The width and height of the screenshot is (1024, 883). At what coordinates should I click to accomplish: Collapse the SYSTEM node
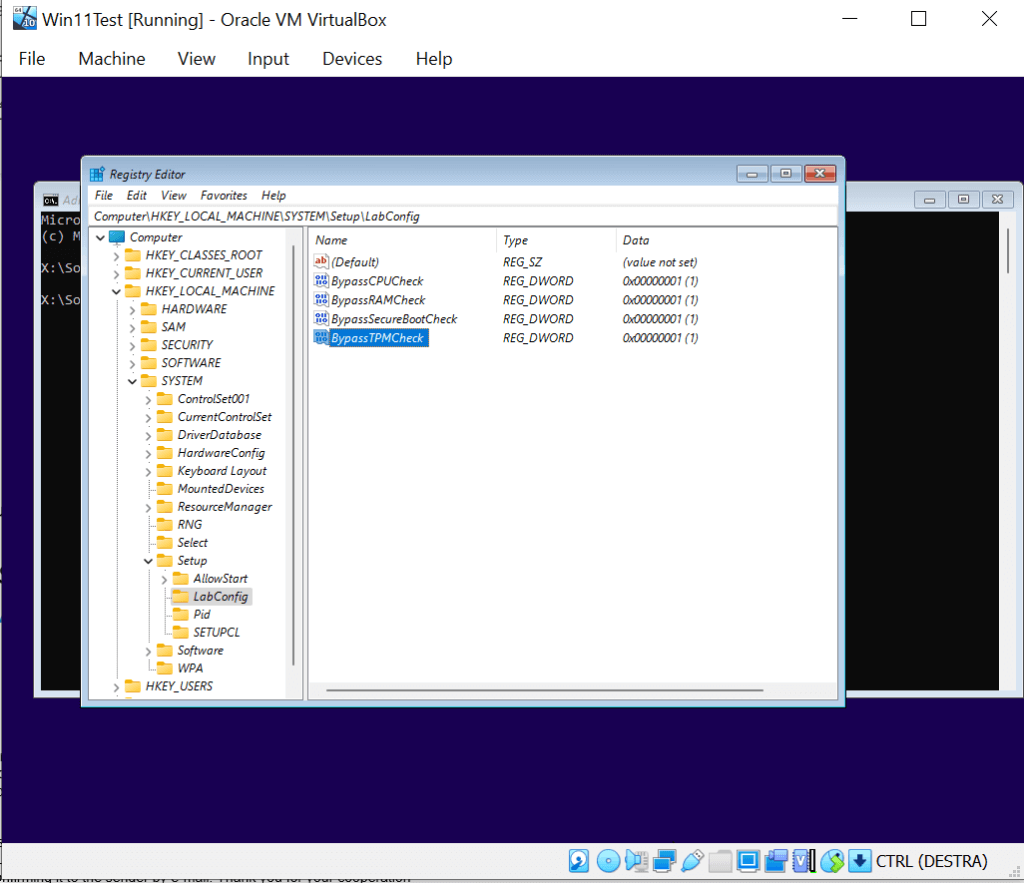(133, 381)
